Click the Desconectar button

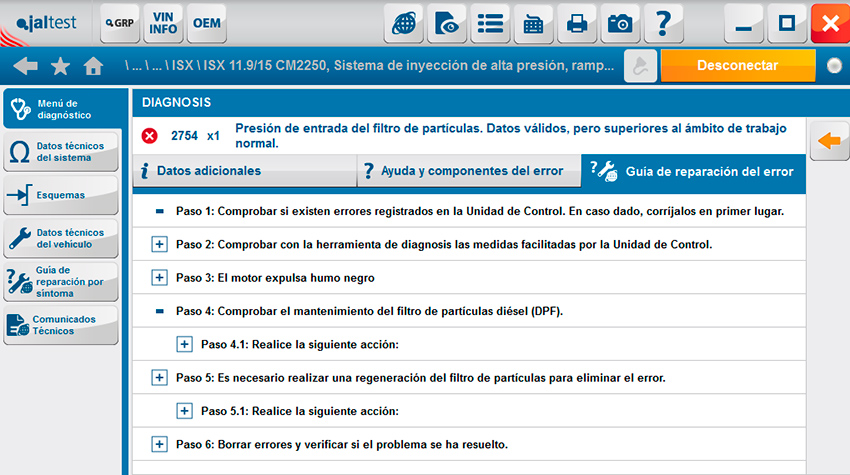pos(738,66)
